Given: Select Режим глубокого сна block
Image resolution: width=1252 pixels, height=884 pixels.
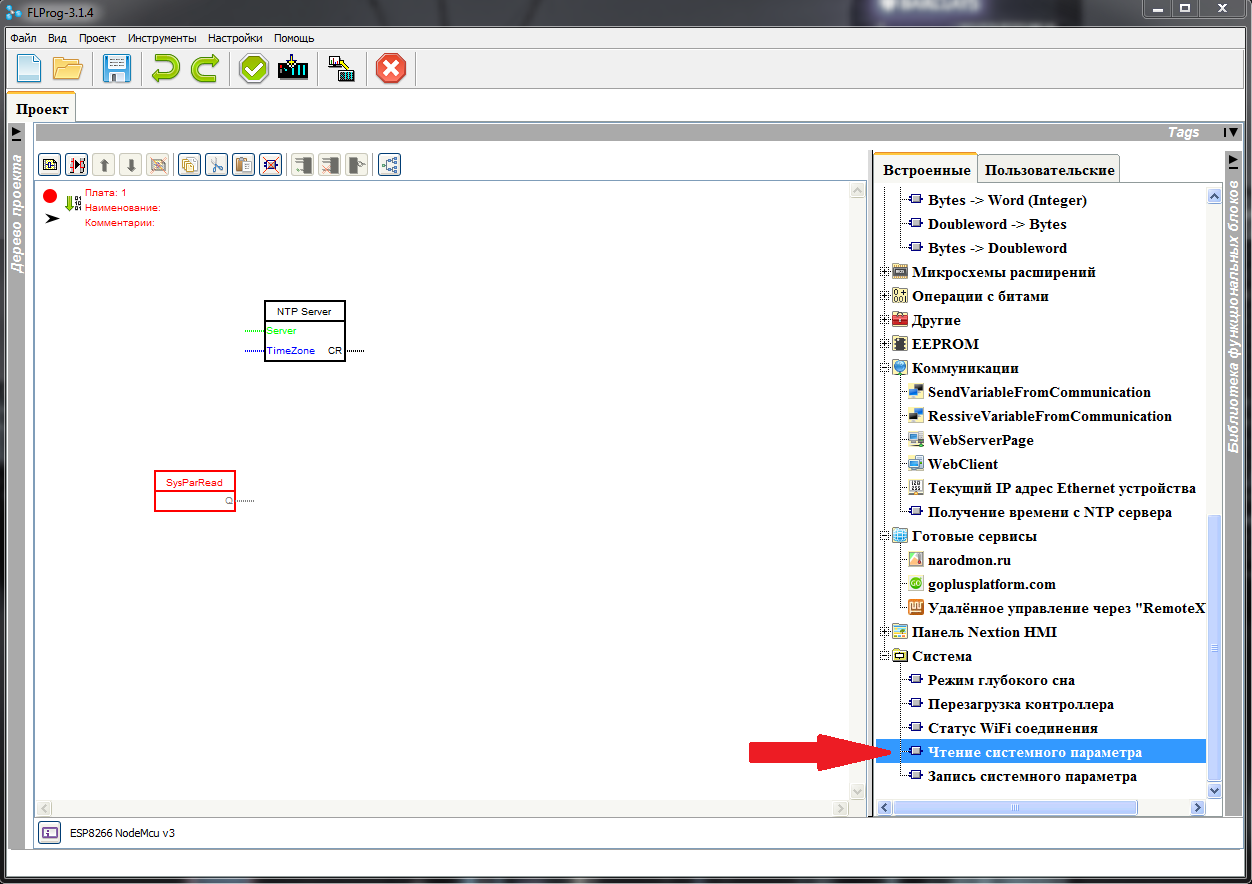Looking at the screenshot, I should 1001,680.
